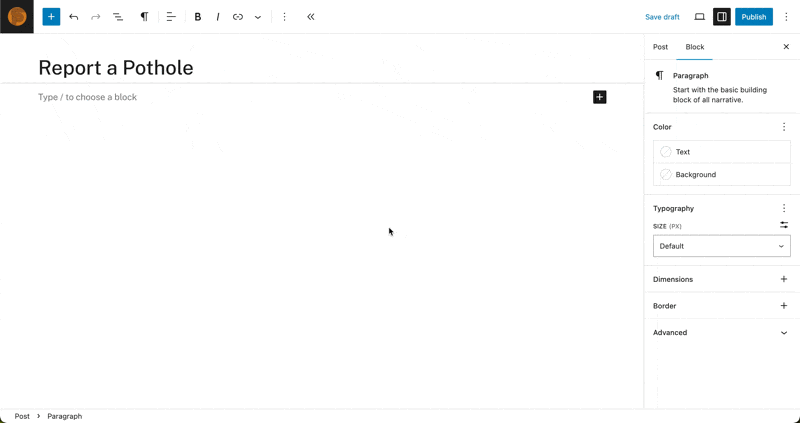800x423 pixels.
Task: Toggle custom font size control
Action: point(784,225)
